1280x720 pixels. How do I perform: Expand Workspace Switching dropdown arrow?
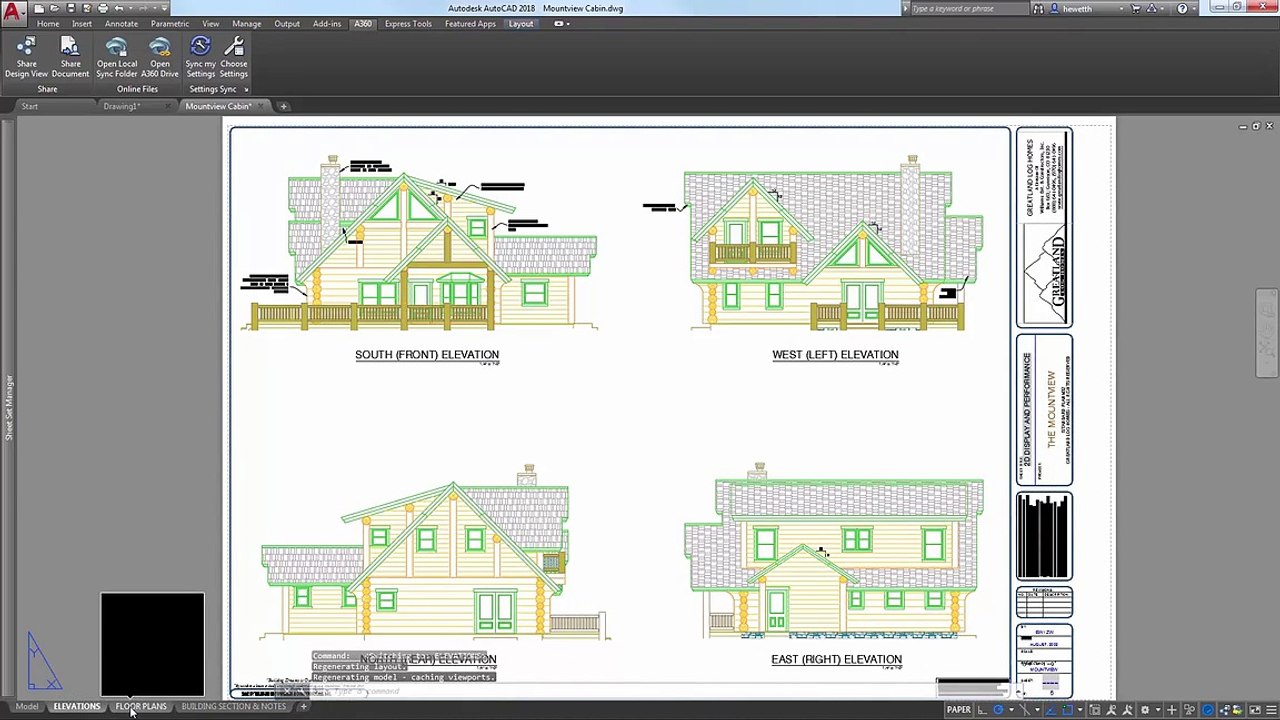1158,710
